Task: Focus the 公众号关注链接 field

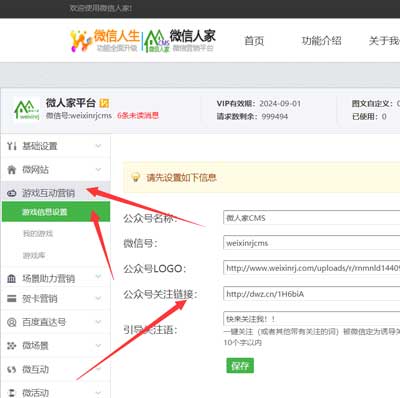Action: 312,294
